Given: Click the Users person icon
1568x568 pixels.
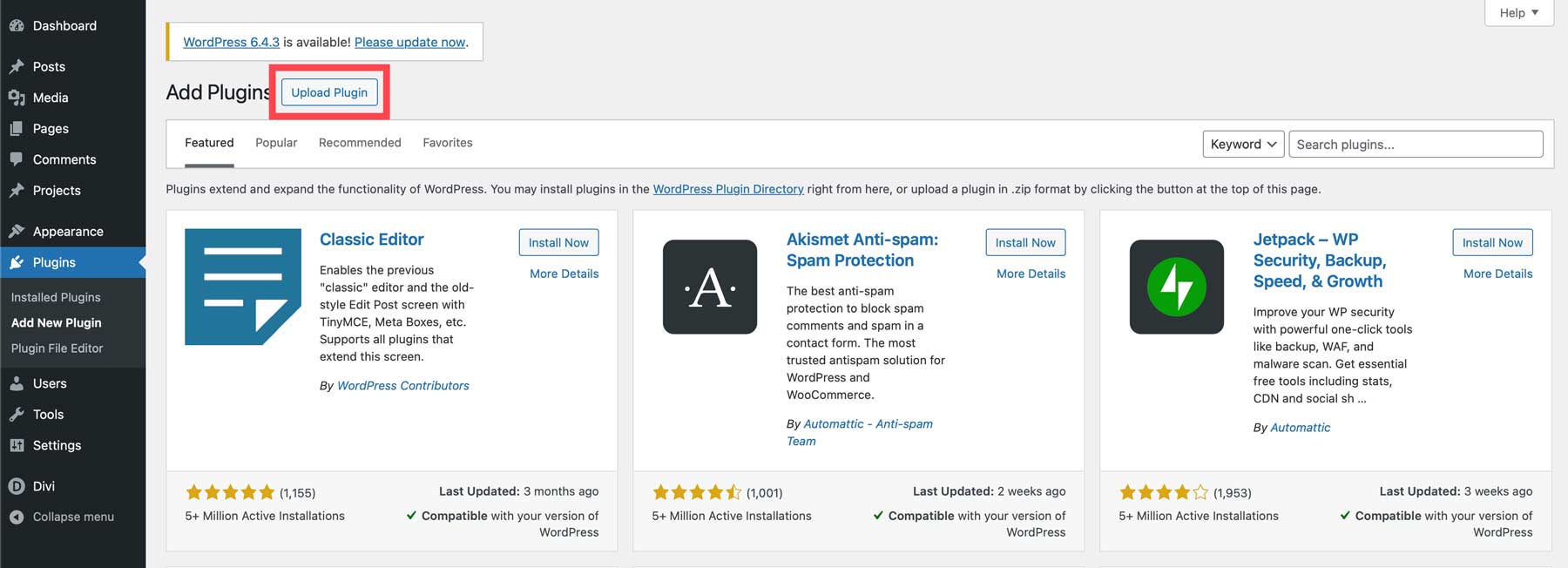Looking at the screenshot, I should pyautogui.click(x=17, y=383).
